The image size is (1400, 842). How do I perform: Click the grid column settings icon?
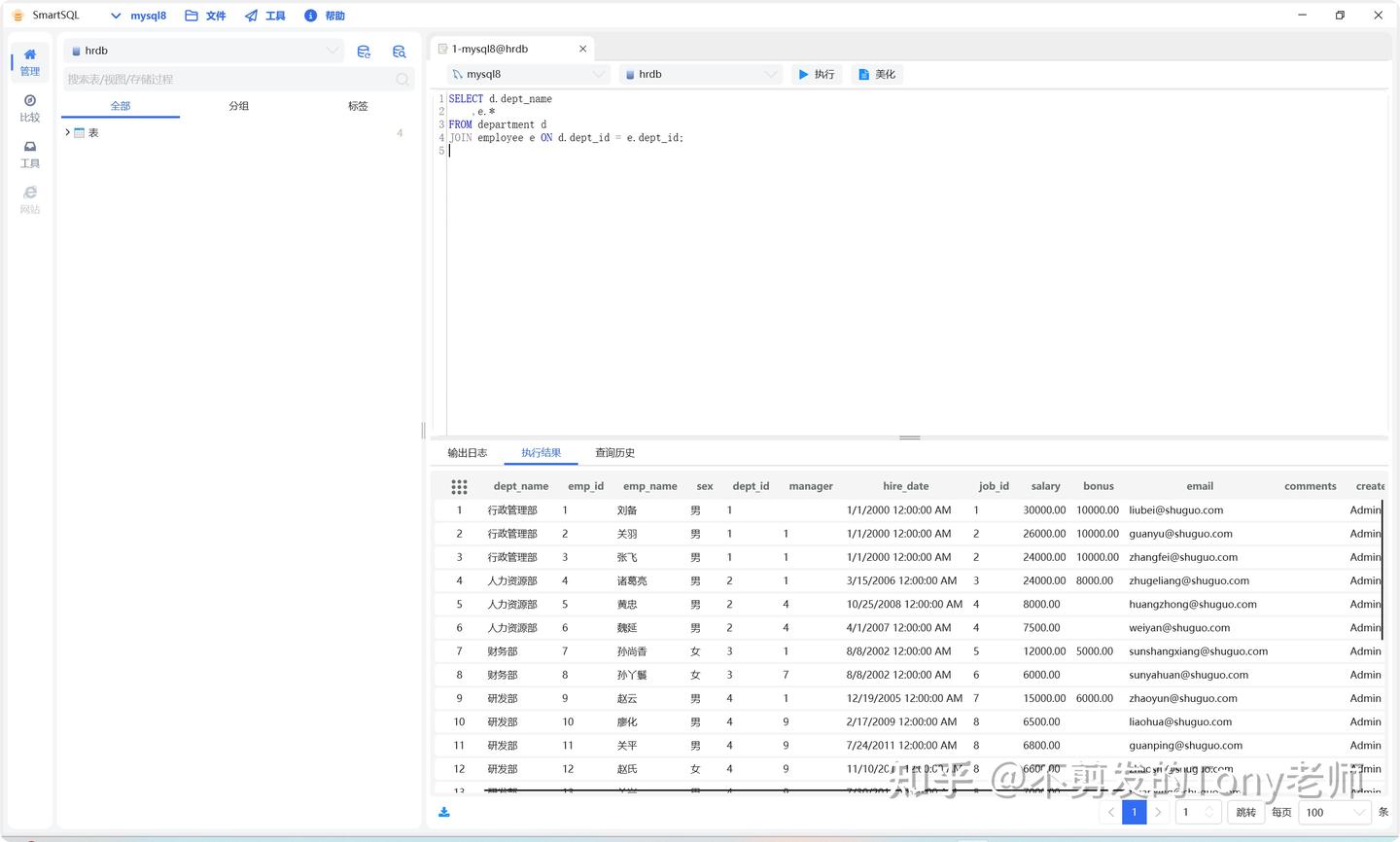[x=459, y=486]
